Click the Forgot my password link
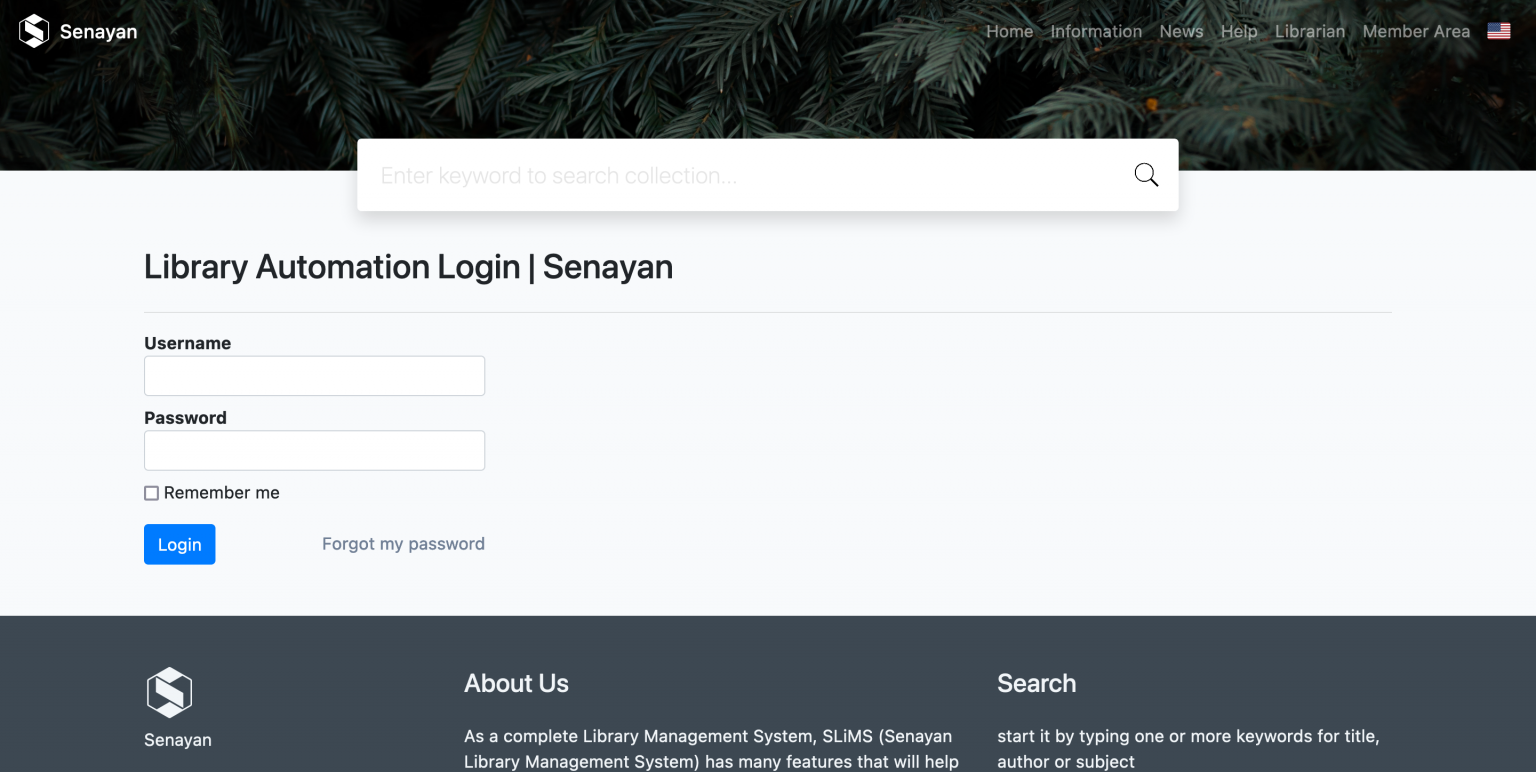The width and height of the screenshot is (1536, 772). pyautogui.click(x=403, y=544)
